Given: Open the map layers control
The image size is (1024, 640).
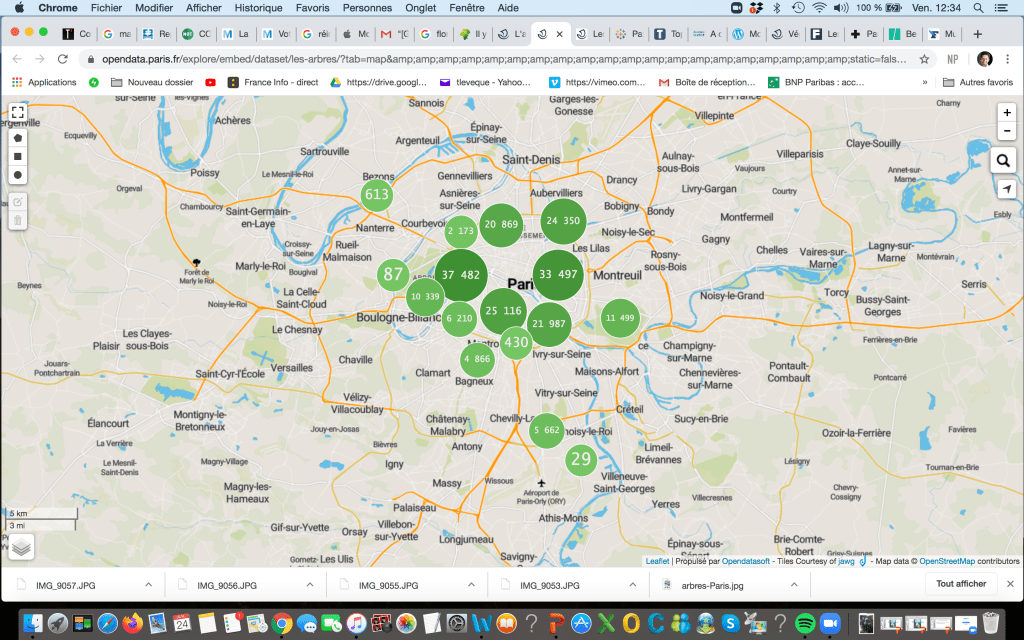Looking at the screenshot, I should (x=21, y=546).
